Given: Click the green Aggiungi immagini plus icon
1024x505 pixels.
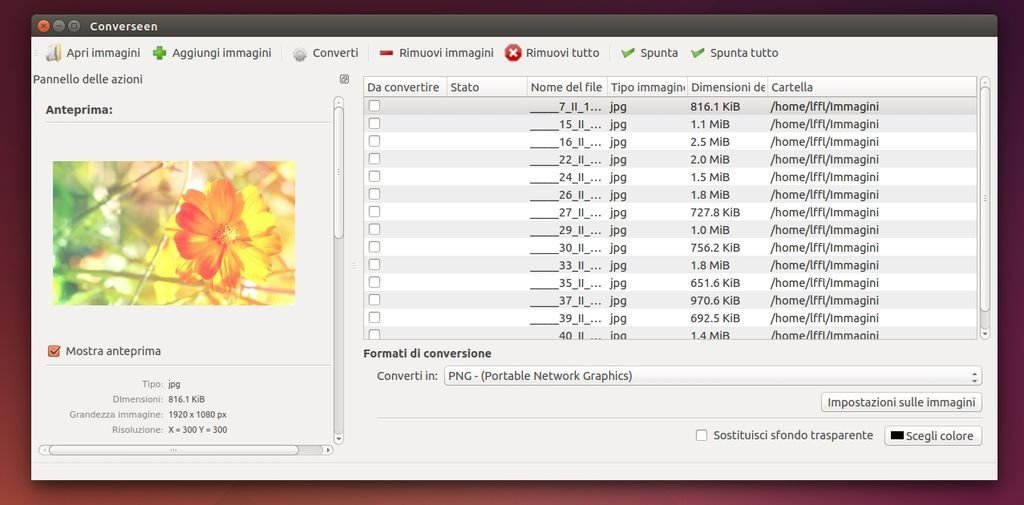Looking at the screenshot, I should [160, 53].
